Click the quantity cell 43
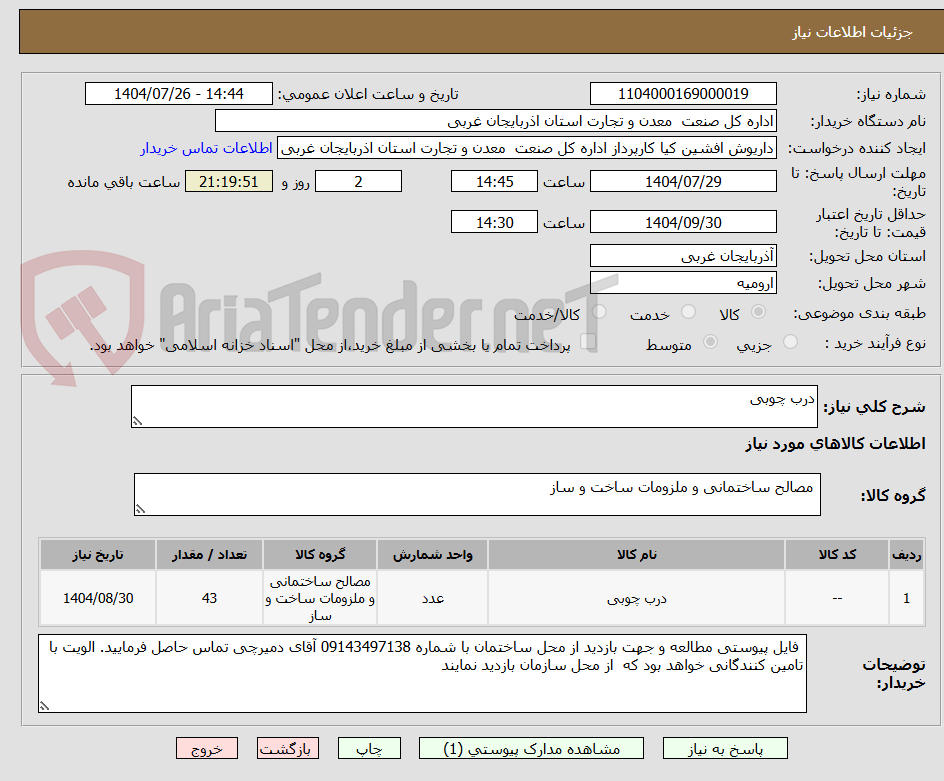944x781 pixels. pyautogui.click(x=209, y=598)
